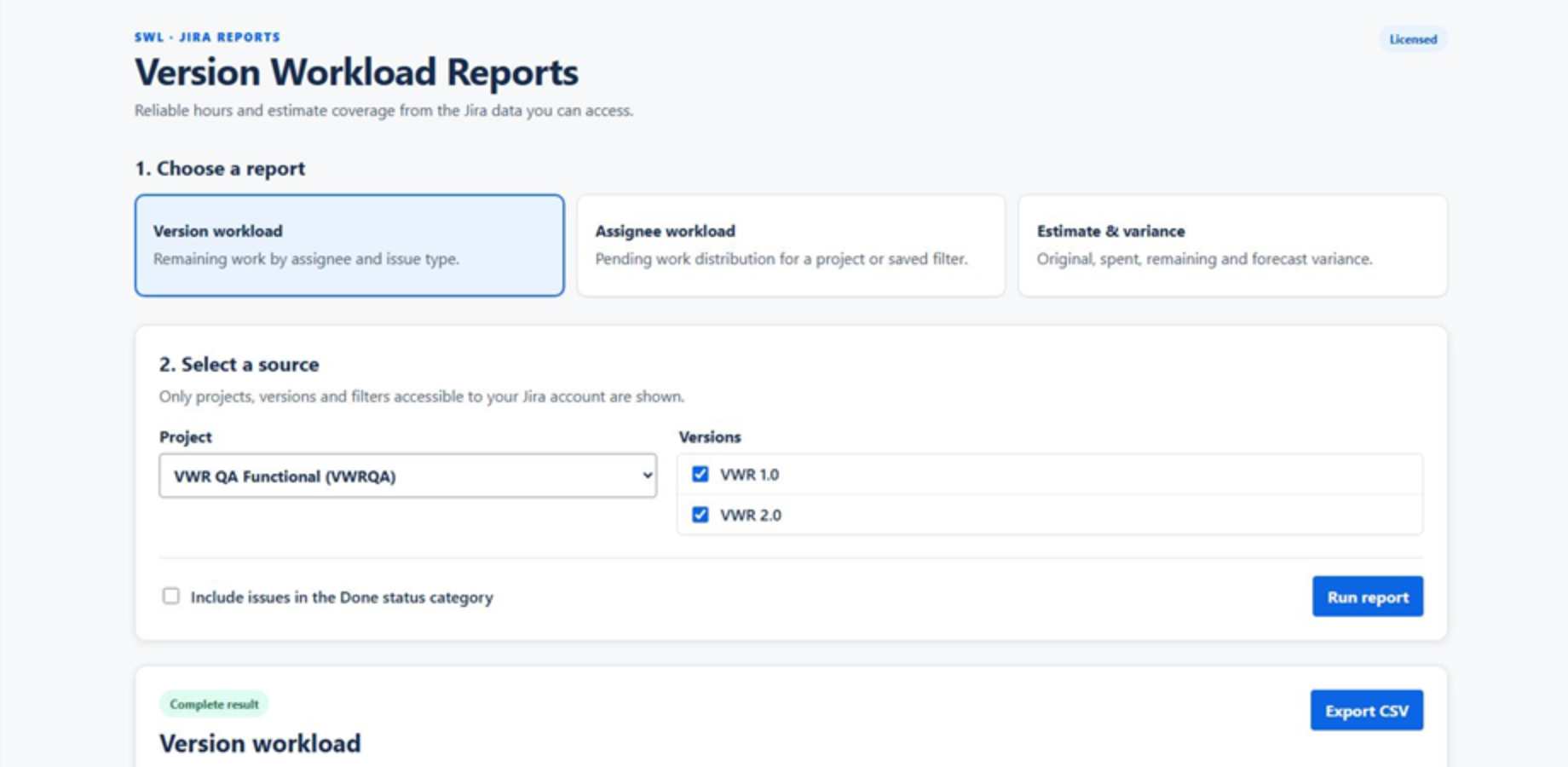Select the Estimate & variance report card
The image size is (1568, 767).
1232,245
